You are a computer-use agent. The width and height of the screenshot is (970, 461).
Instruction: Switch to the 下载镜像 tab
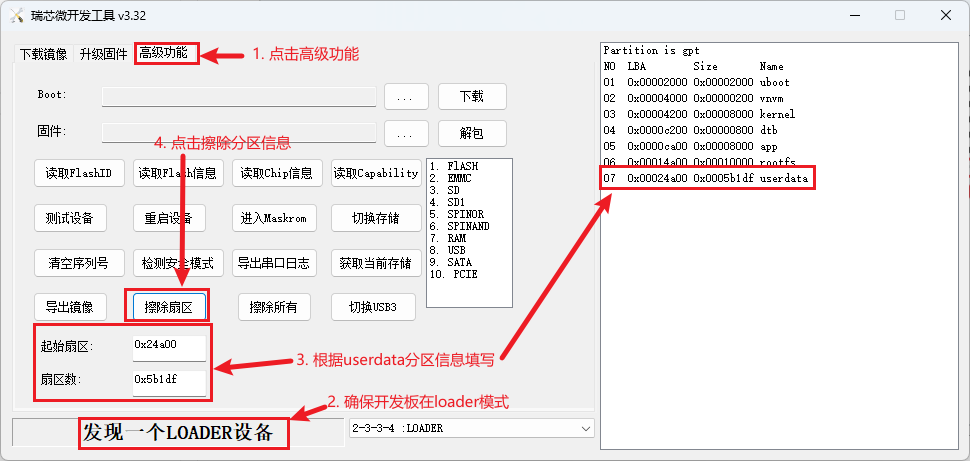43,54
